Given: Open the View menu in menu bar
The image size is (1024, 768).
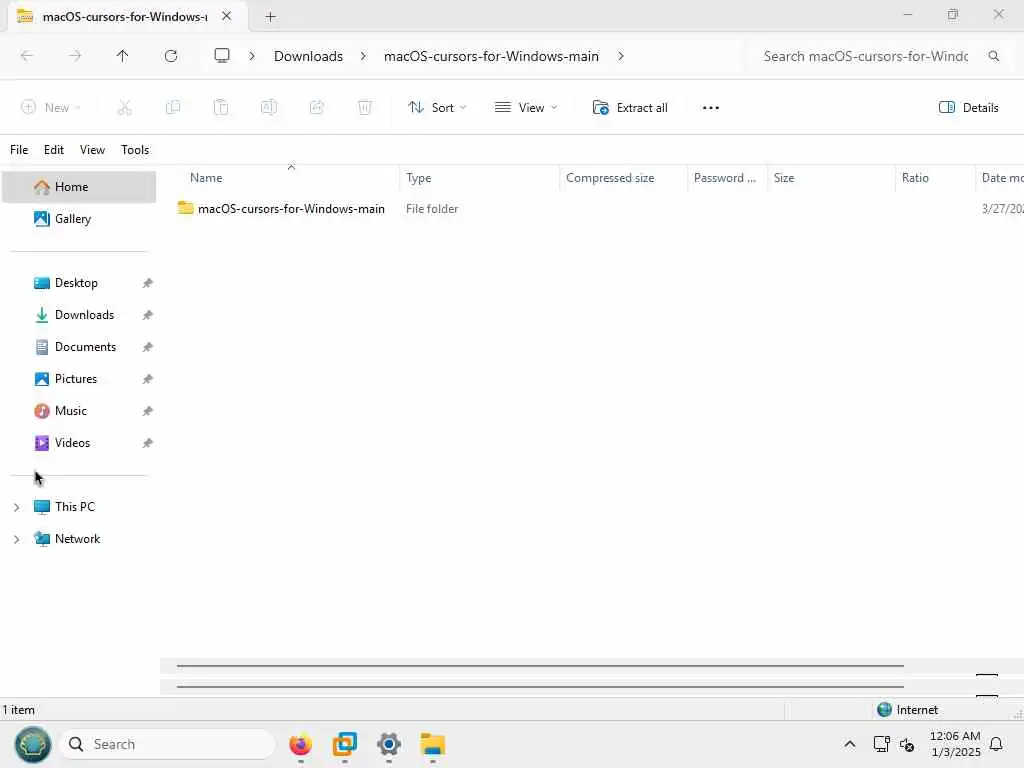Looking at the screenshot, I should 92,150.
